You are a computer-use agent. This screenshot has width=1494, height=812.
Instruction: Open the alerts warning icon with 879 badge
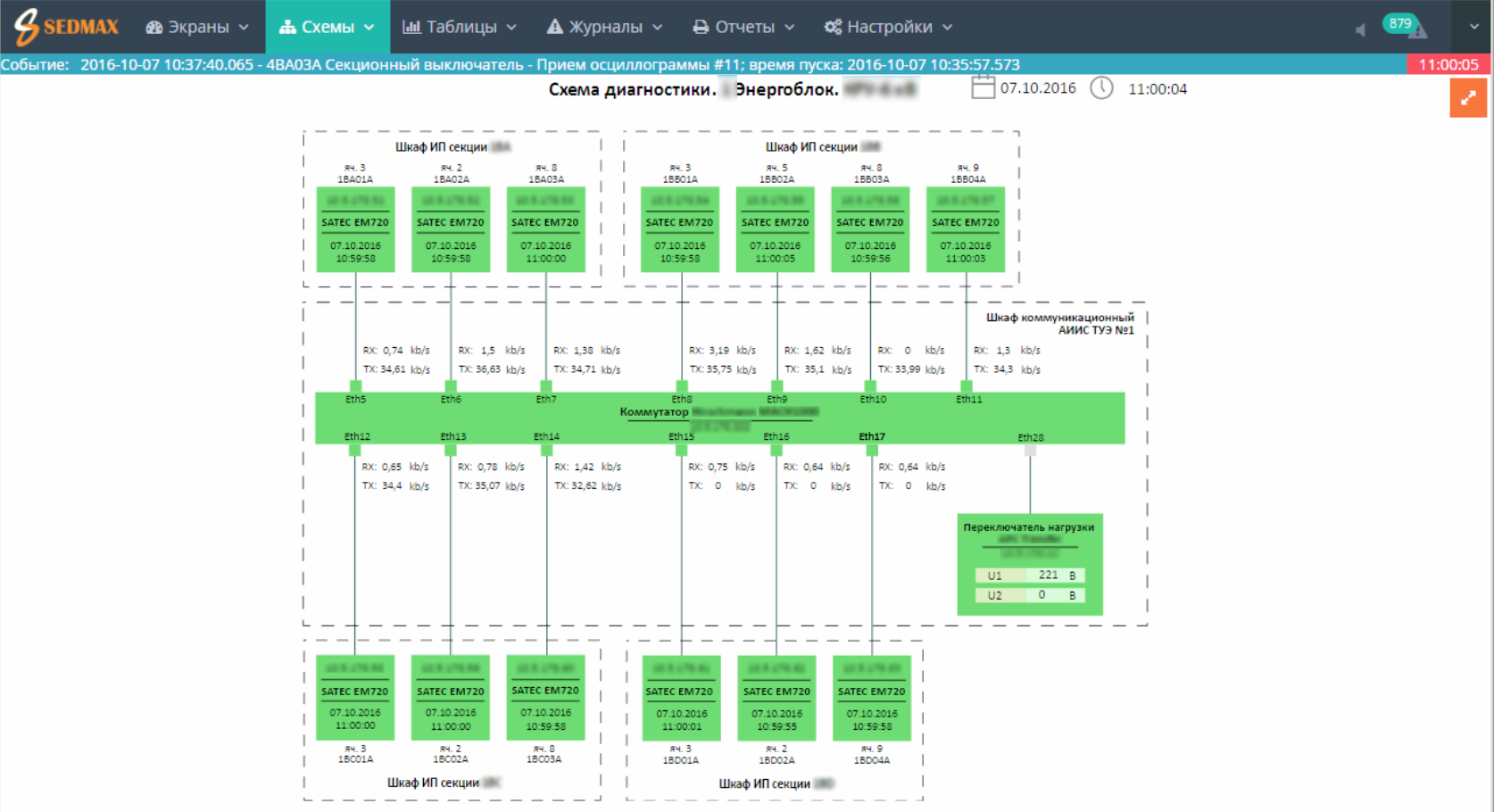pos(1416,30)
